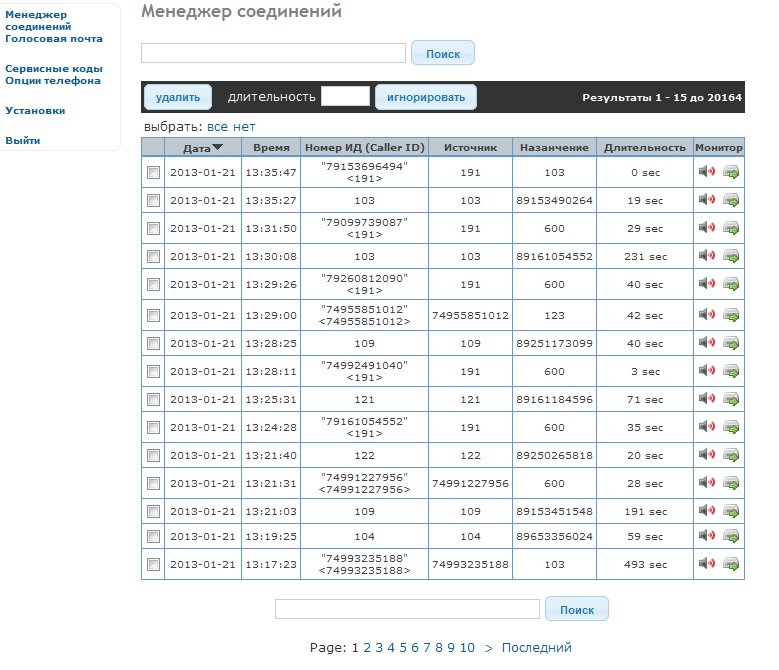Play the recording of the 191 sec call
Image resolution: width=779 pixels, height=670 pixels.
[707, 511]
